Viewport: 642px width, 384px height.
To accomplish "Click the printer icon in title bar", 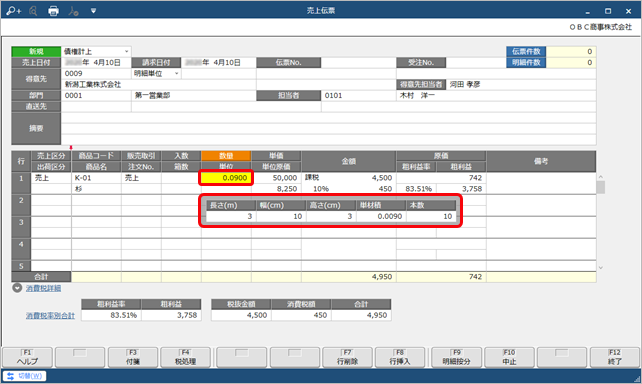I will tap(53, 11).
